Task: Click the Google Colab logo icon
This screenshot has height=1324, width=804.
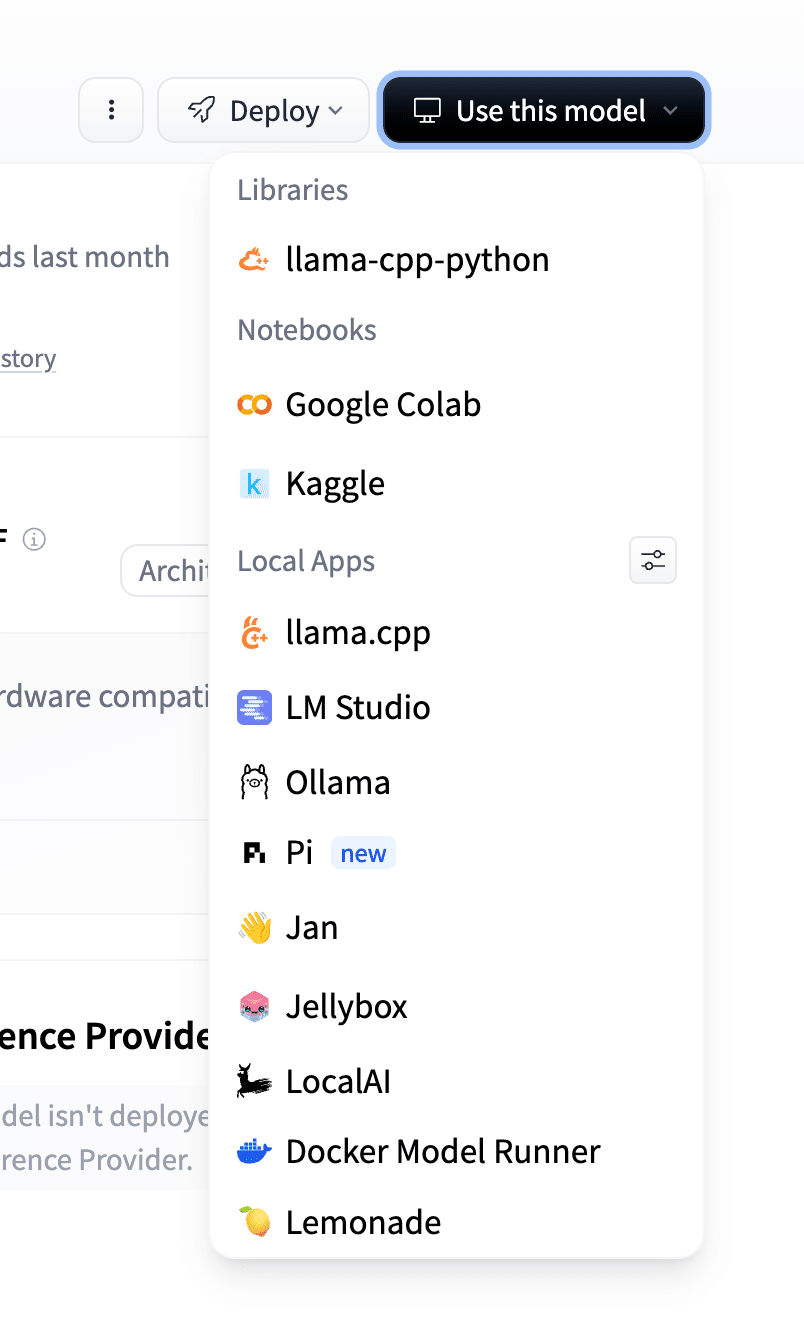Action: pyautogui.click(x=254, y=405)
